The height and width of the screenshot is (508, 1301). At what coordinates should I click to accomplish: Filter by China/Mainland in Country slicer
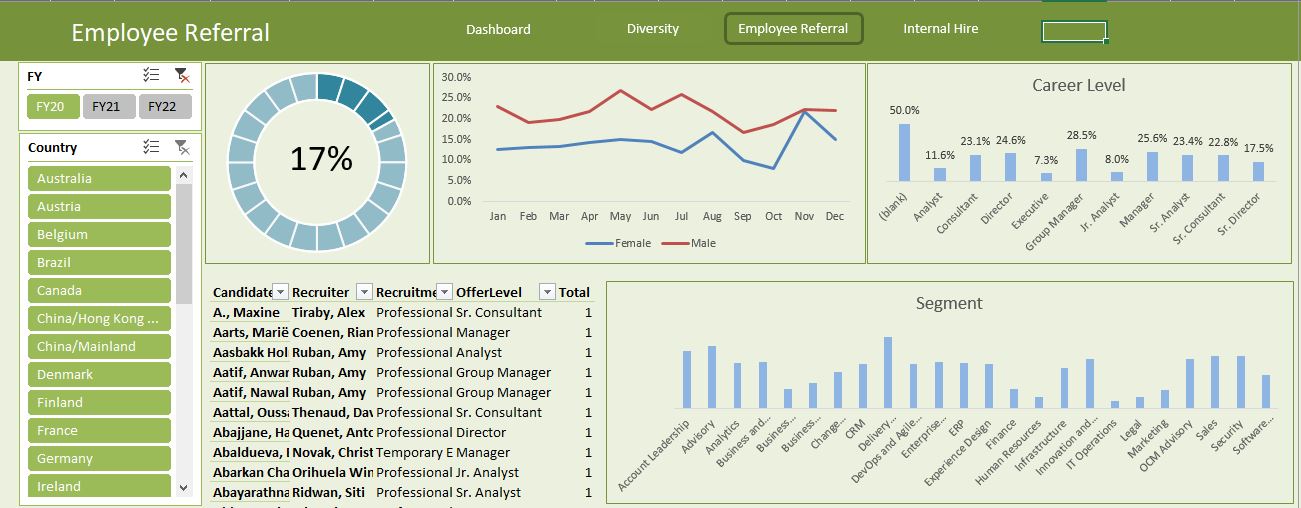pos(99,346)
